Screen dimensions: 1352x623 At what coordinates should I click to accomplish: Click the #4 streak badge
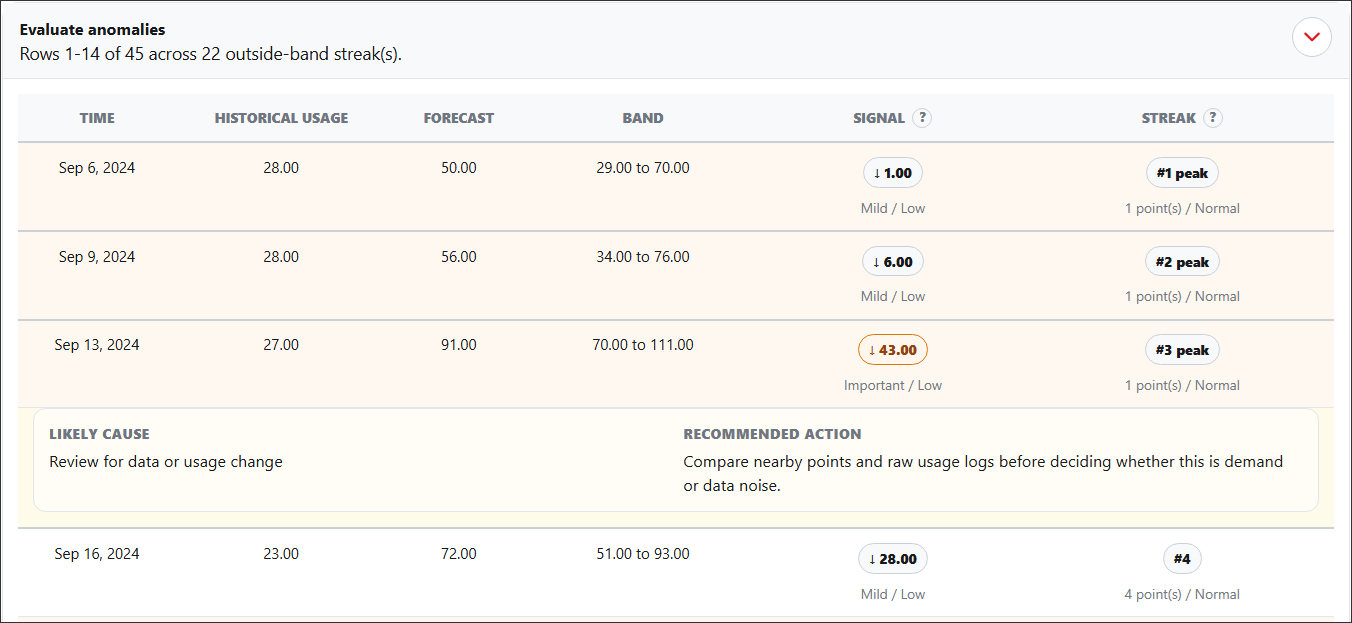tap(1182, 559)
